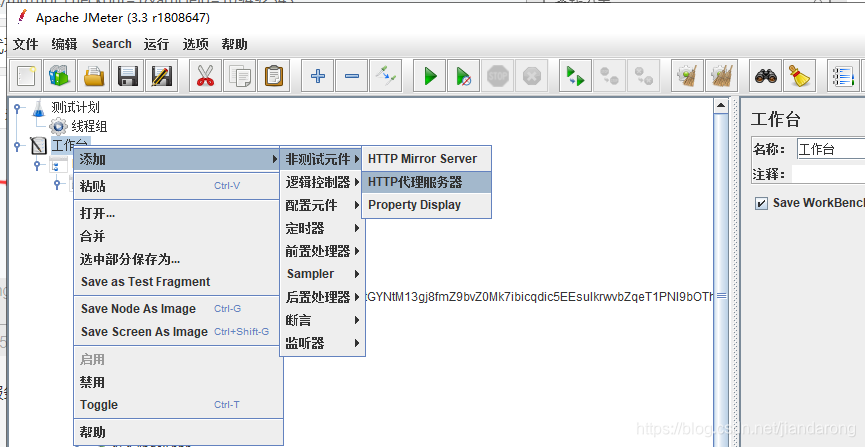Open the 编辑 menu

coord(64,44)
